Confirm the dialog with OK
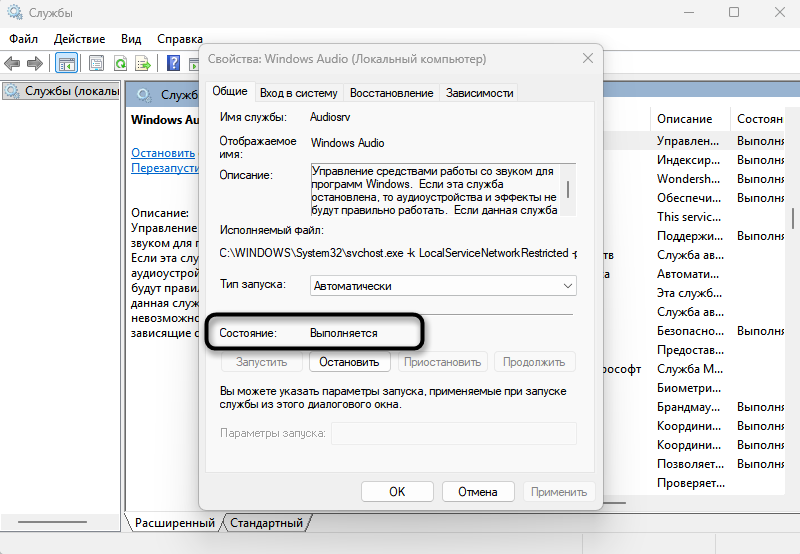Viewport: 800px width, 554px height. click(x=397, y=492)
